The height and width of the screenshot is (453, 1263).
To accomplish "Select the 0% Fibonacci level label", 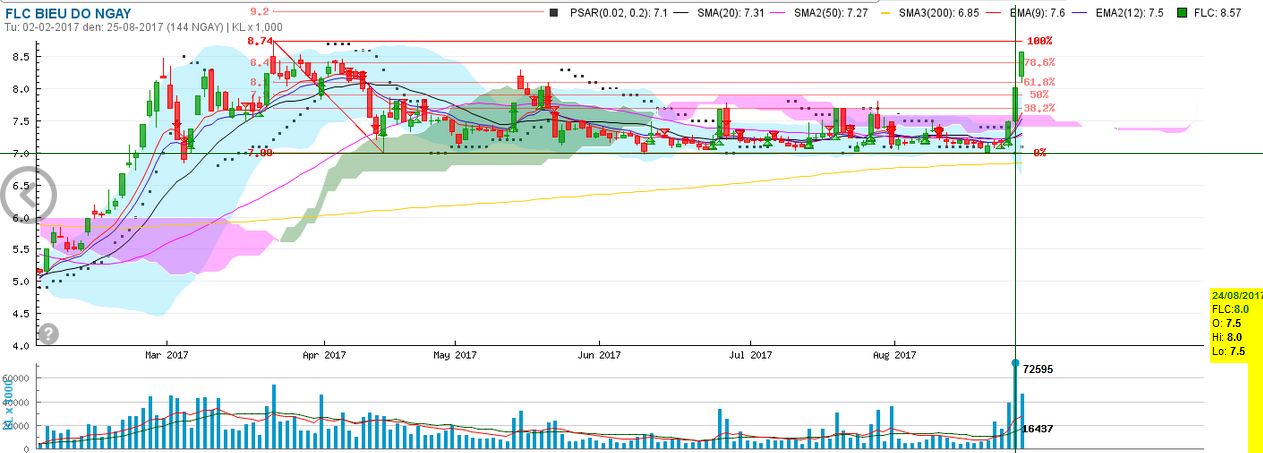I will click(1039, 152).
